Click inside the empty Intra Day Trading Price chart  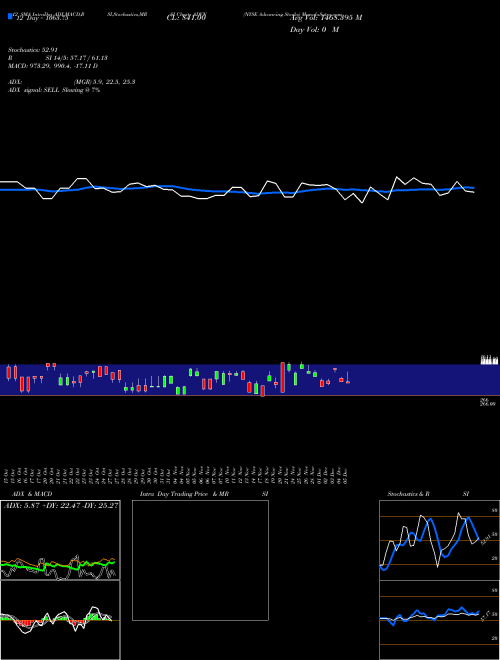click(200, 560)
